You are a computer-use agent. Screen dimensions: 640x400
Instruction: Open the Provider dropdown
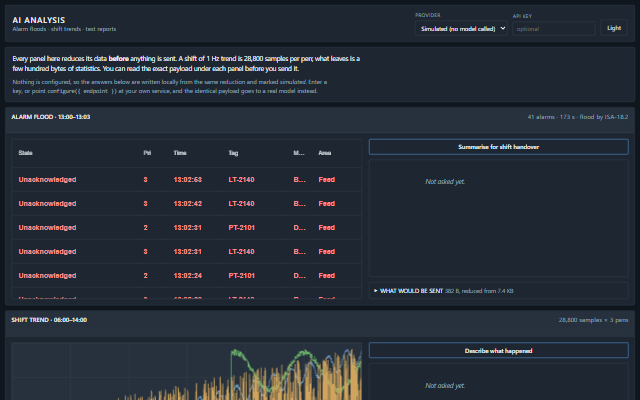click(x=461, y=29)
